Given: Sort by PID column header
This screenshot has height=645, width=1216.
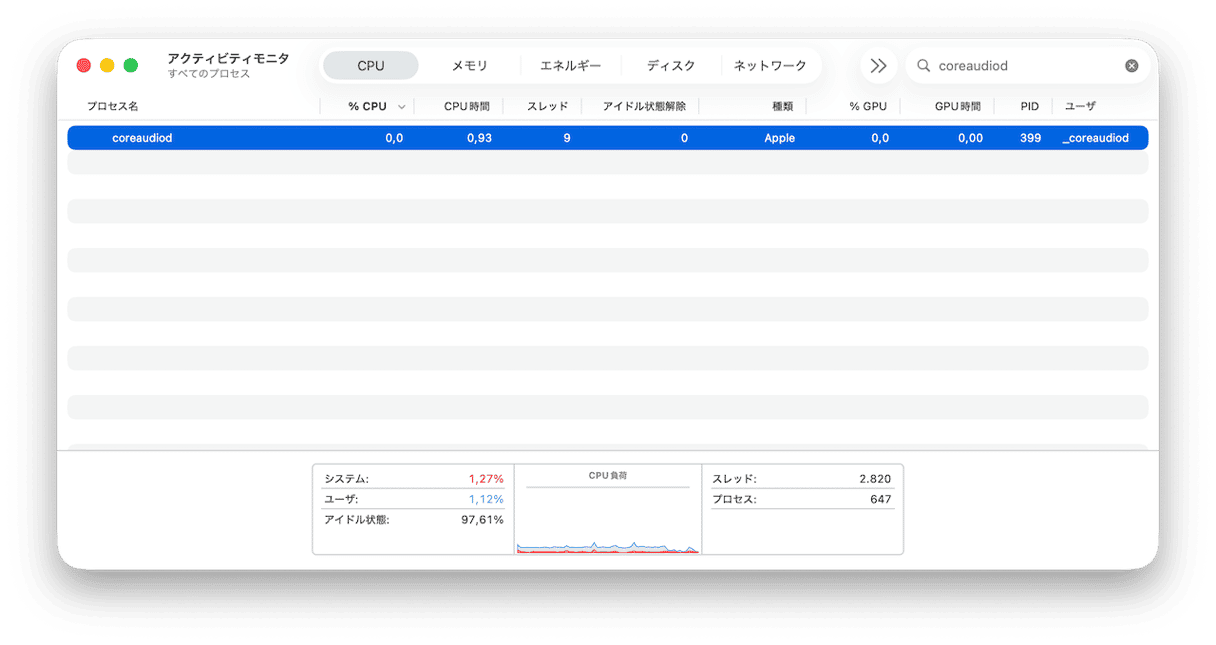Looking at the screenshot, I should pos(1029,106).
